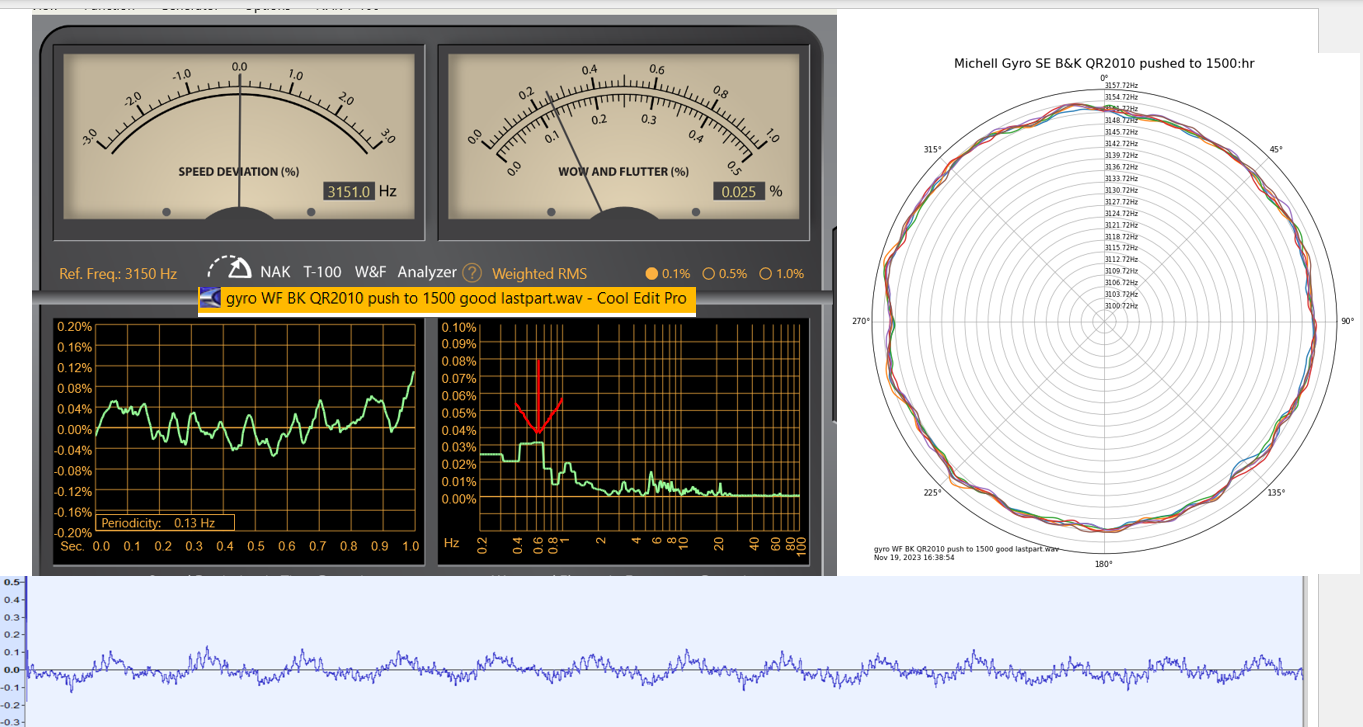This screenshot has width=1363, height=727.
Task: Click the NAK T-100 W&F Analyzer title
Action: tap(358, 272)
